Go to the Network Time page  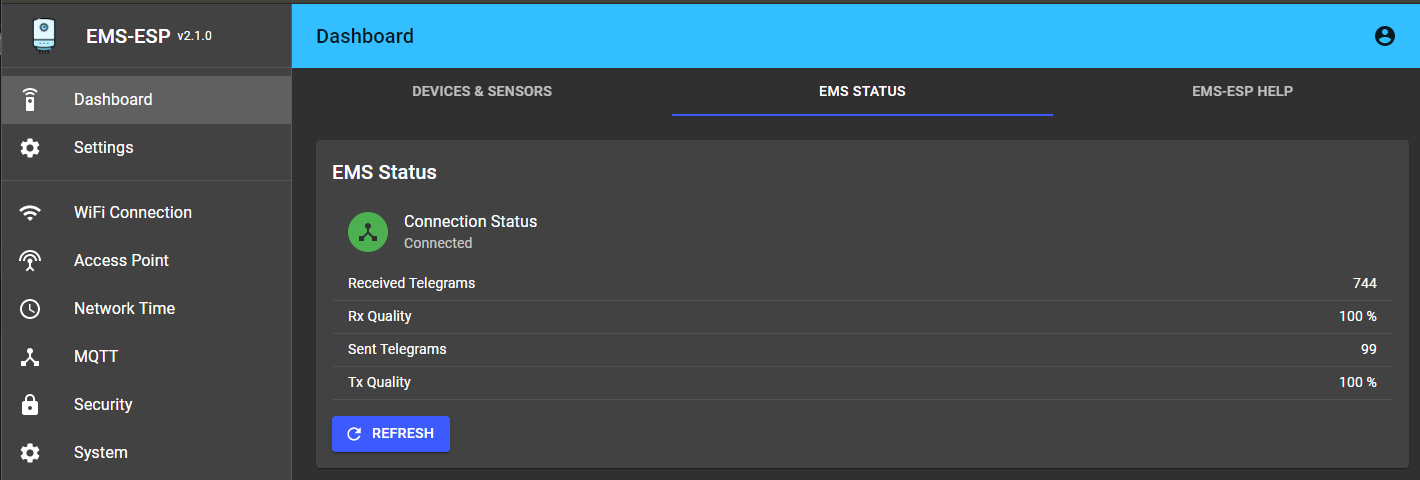(124, 309)
